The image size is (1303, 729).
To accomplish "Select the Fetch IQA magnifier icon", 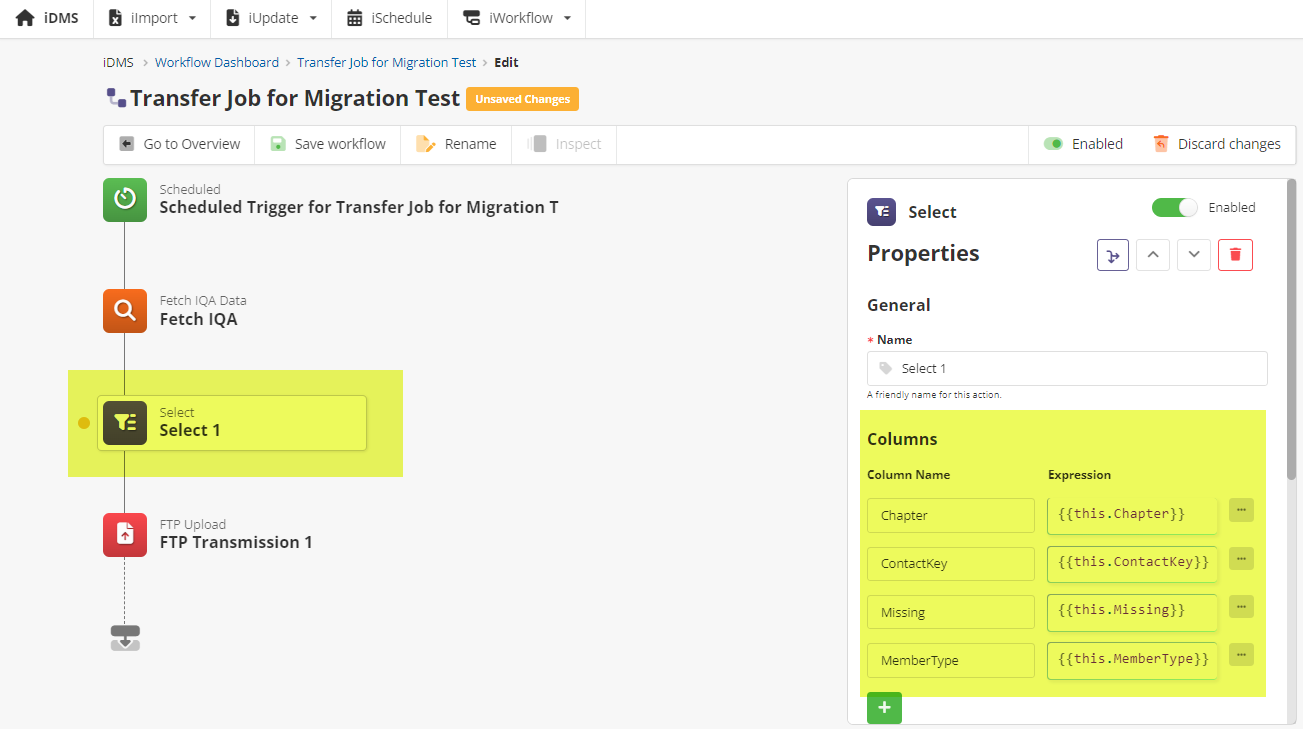I will (x=125, y=310).
